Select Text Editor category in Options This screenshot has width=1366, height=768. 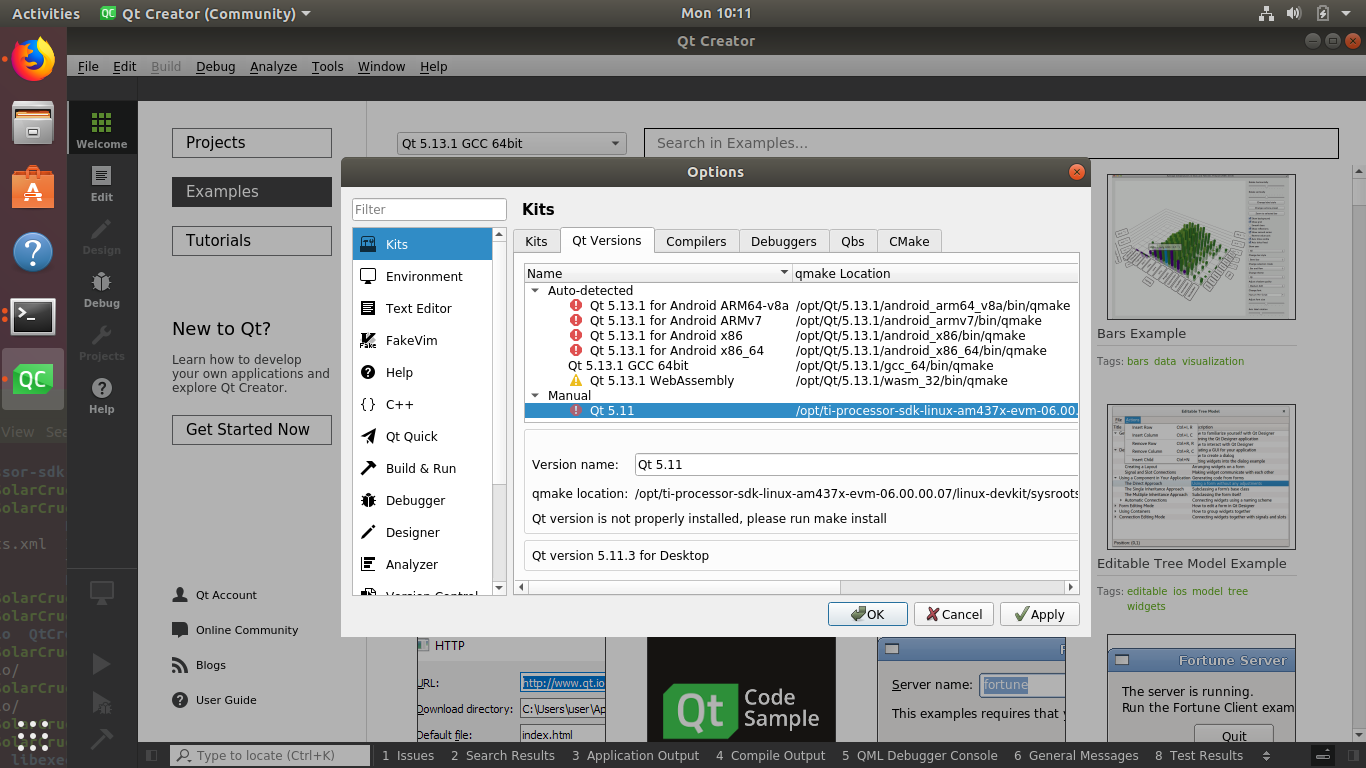(422, 308)
